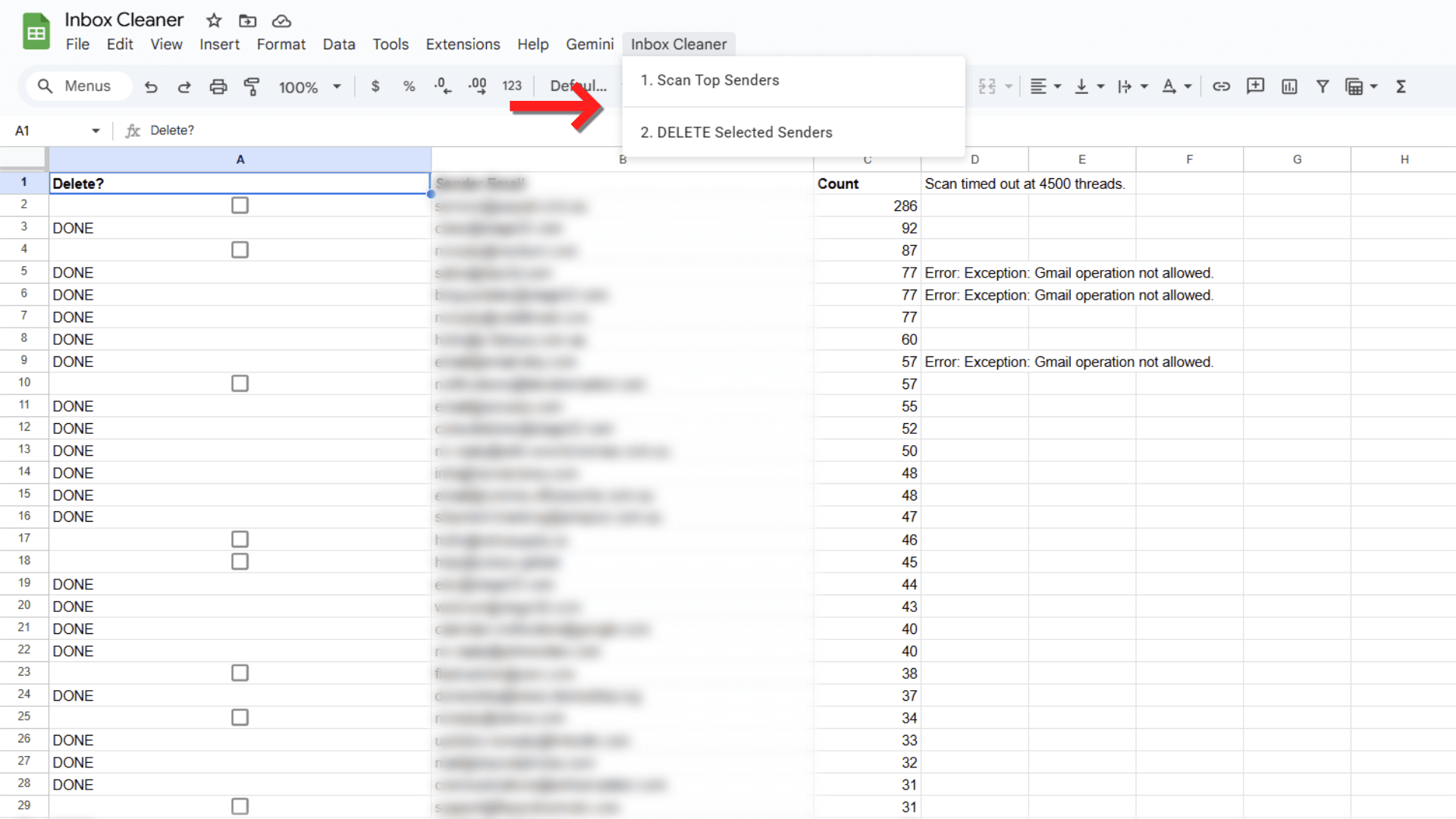Open the 100% zoom dropdown
Screen dimensions: 1456x819
[309, 86]
